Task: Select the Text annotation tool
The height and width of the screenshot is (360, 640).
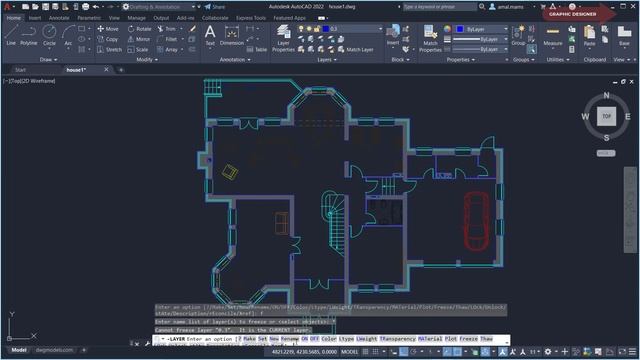Action: [210, 35]
